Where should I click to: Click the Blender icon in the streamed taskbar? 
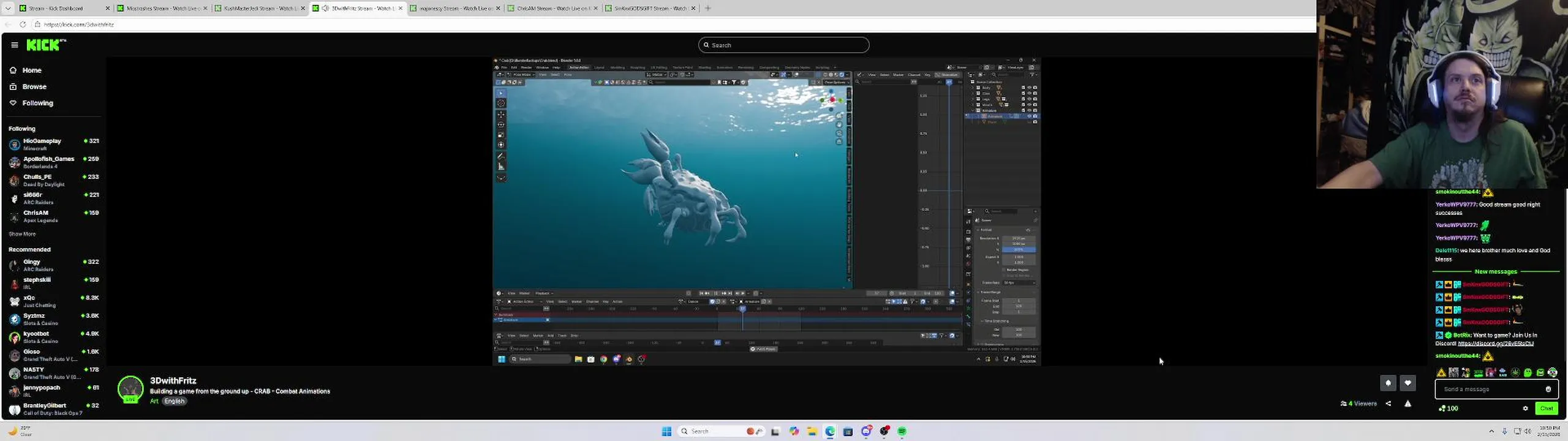[629, 359]
